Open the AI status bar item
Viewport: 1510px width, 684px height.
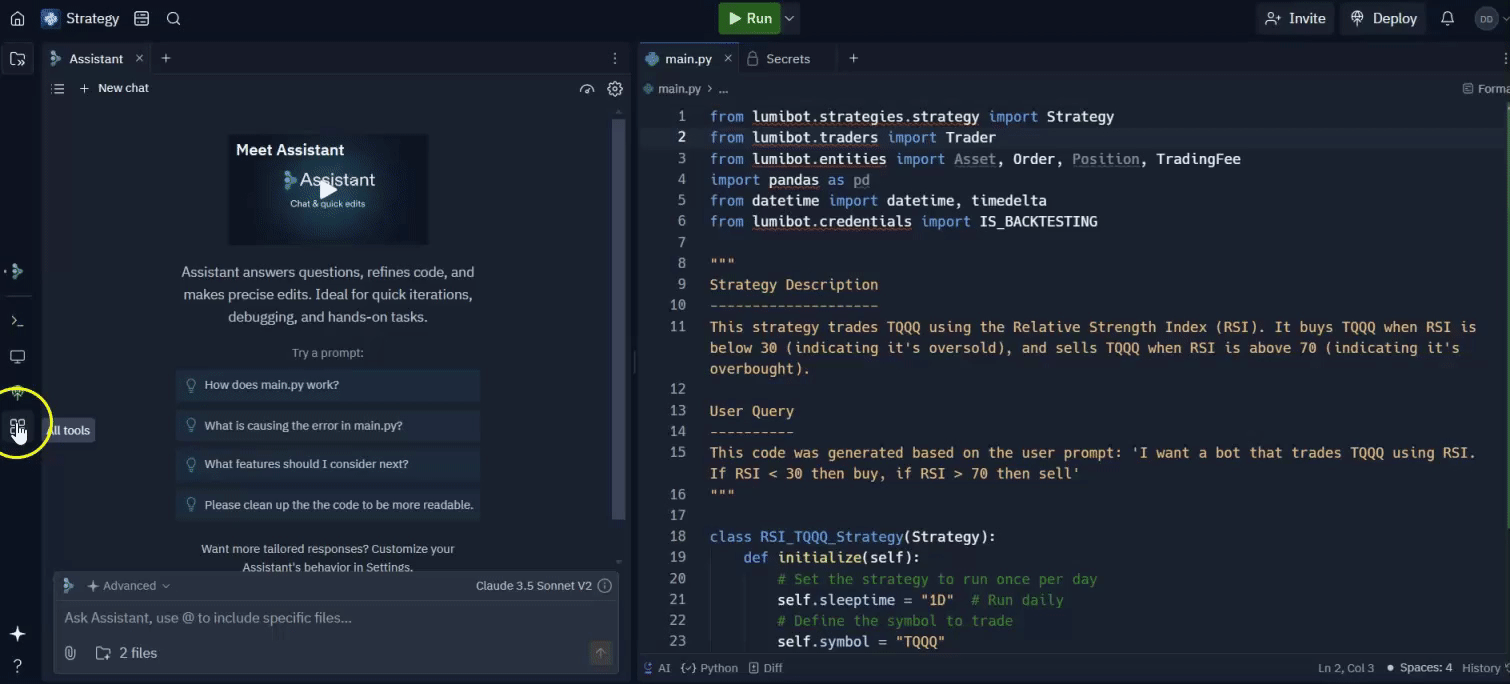click(658, 668)
